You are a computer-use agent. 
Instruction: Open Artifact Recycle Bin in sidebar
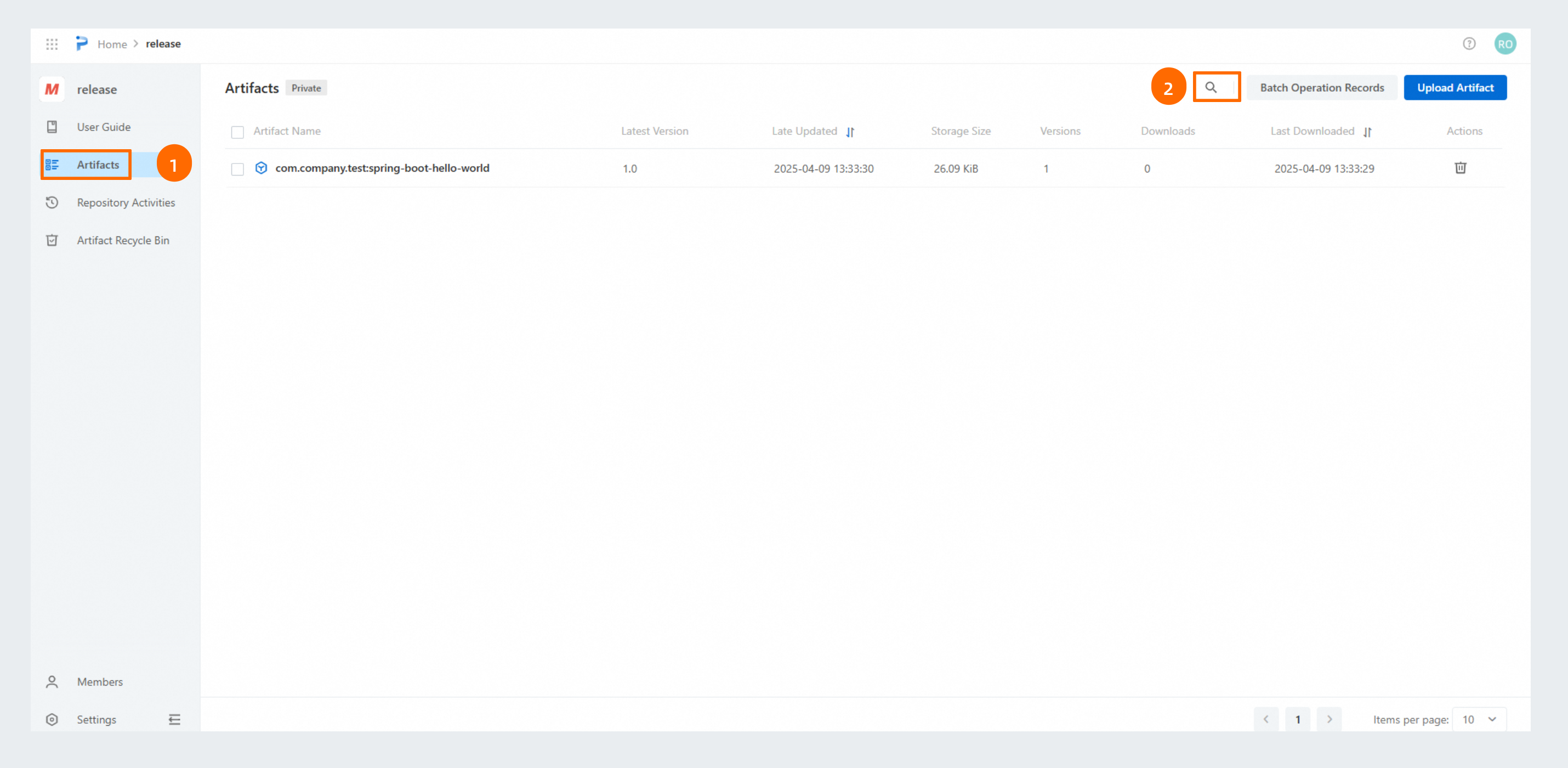coord(122,241)
